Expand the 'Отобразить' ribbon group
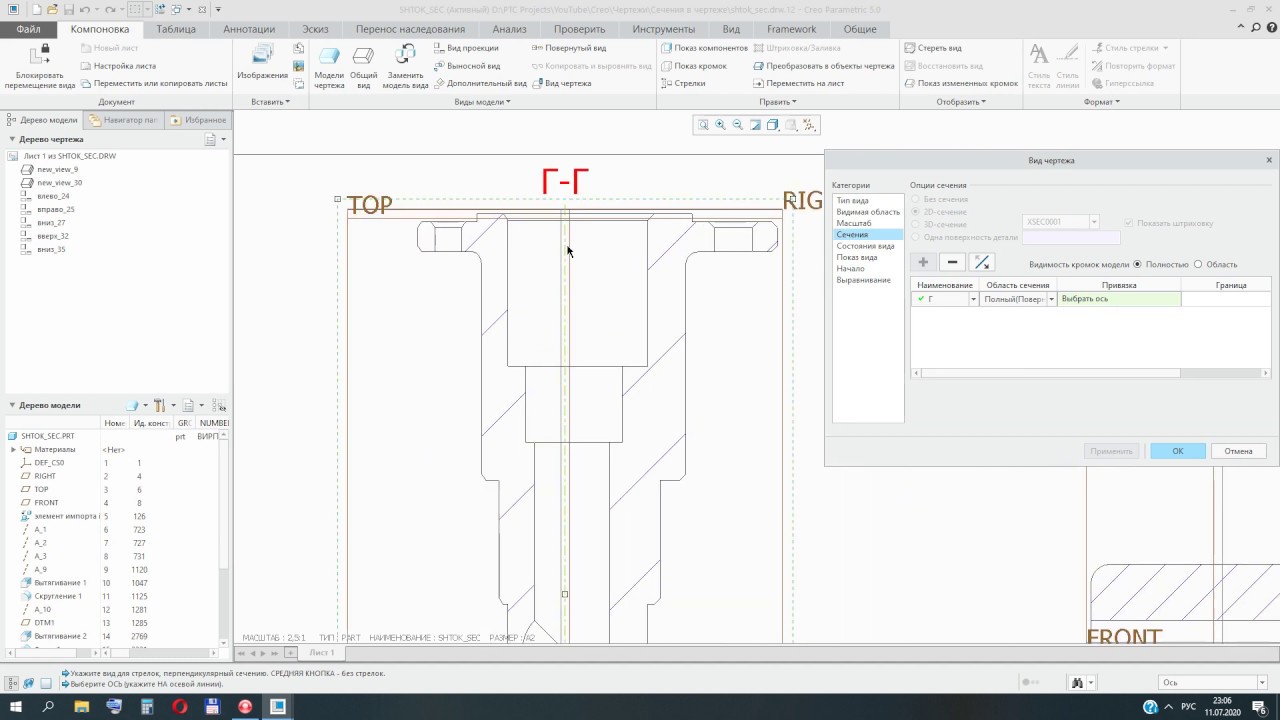 coord(961,102)
